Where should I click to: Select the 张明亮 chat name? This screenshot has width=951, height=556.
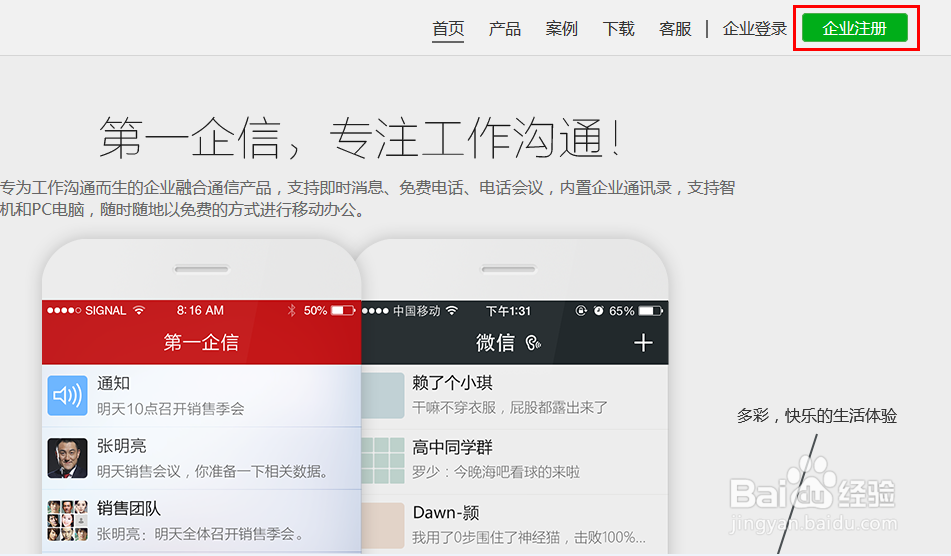pos(122,446)
